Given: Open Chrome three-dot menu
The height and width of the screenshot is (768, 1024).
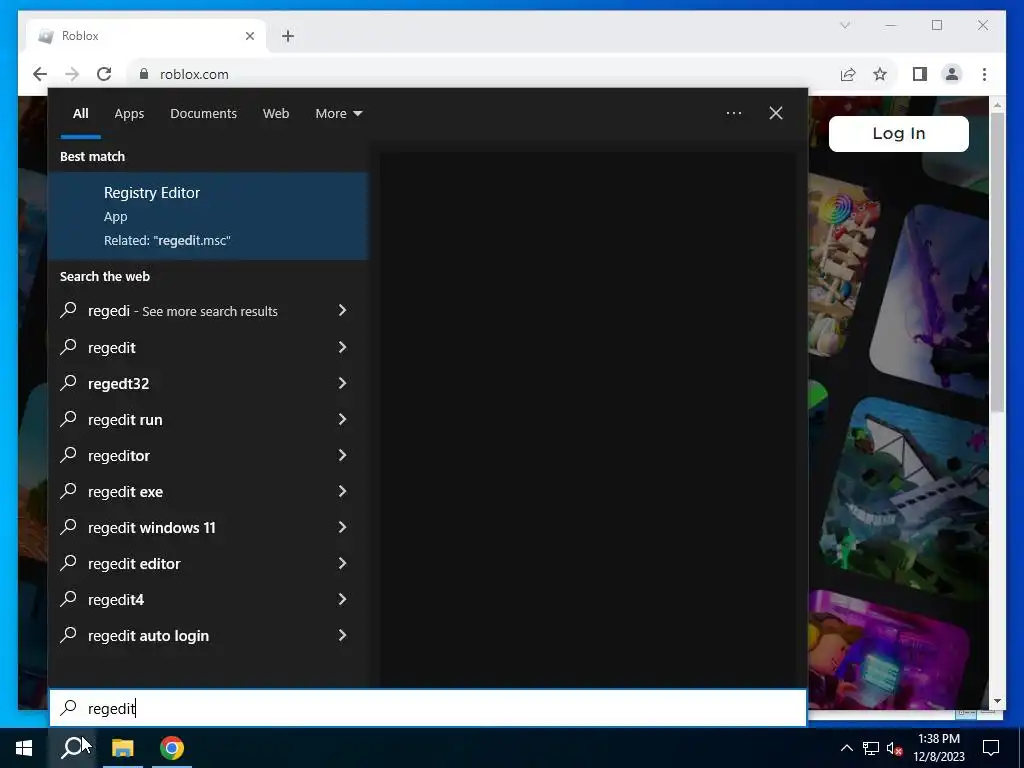Looking at the screenshot, I should click(984, 74).
